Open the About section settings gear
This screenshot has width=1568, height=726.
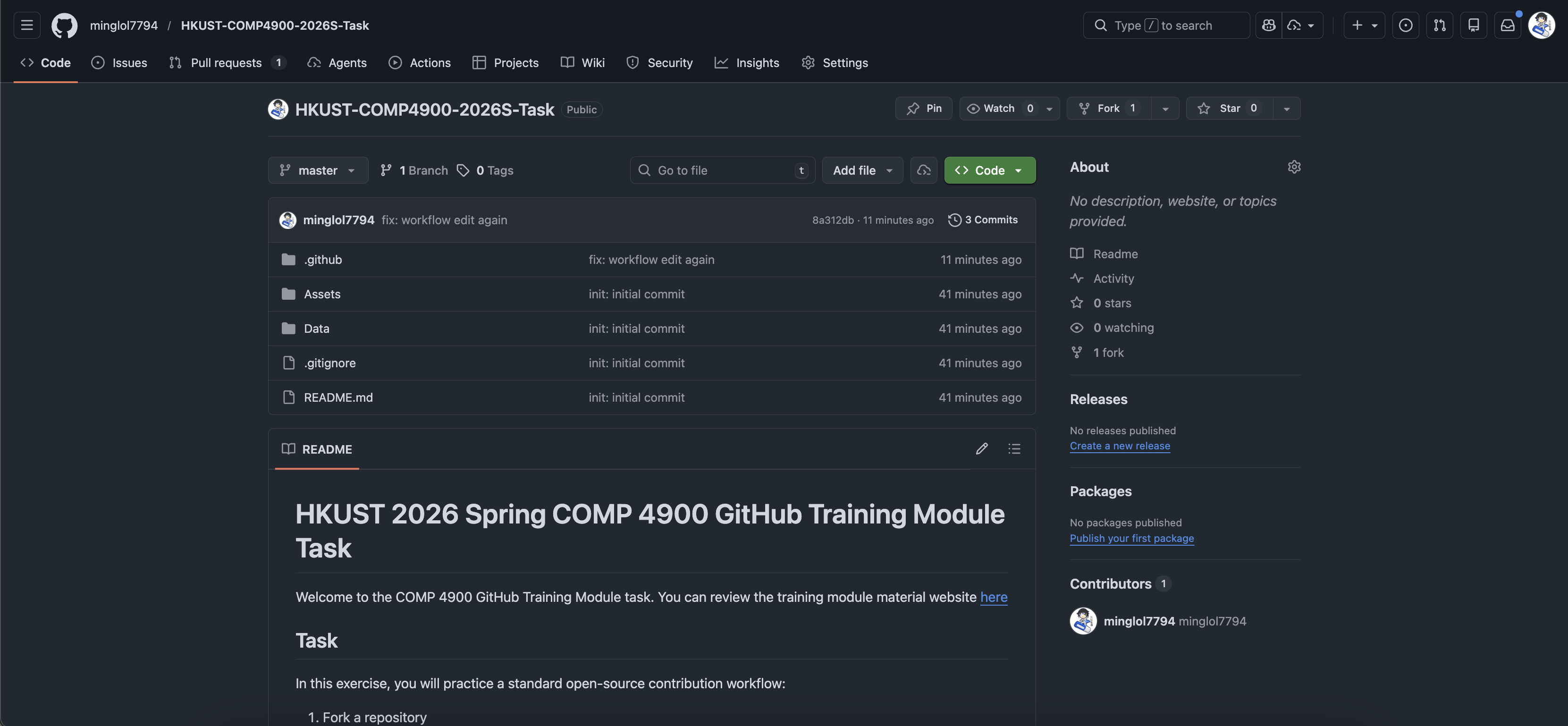tap(1294, 167)
